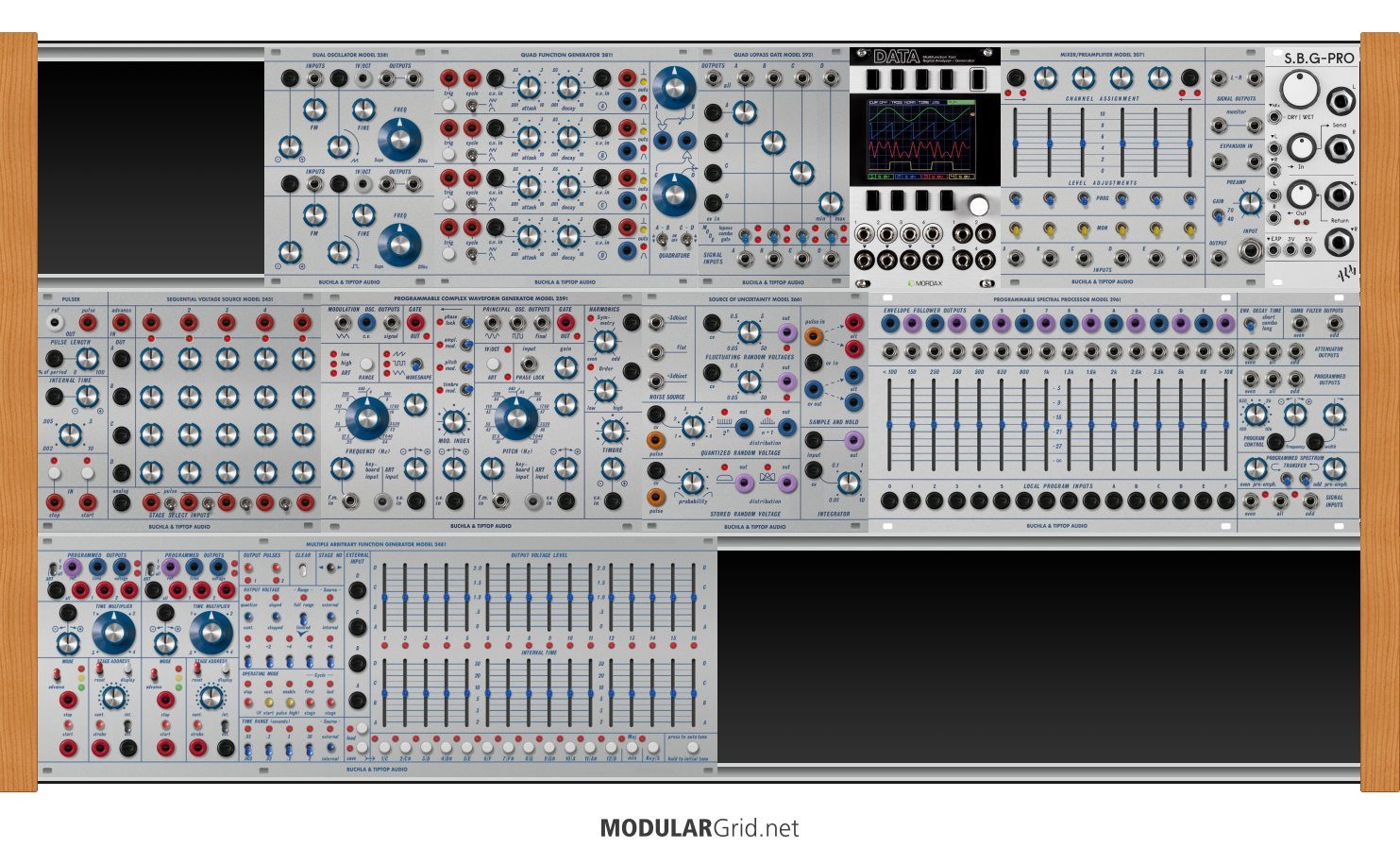The width and height of the screenshot is (1400, 848).
Task: Click output voltage level slider 16 on 248t
Action: coord(694,598)
